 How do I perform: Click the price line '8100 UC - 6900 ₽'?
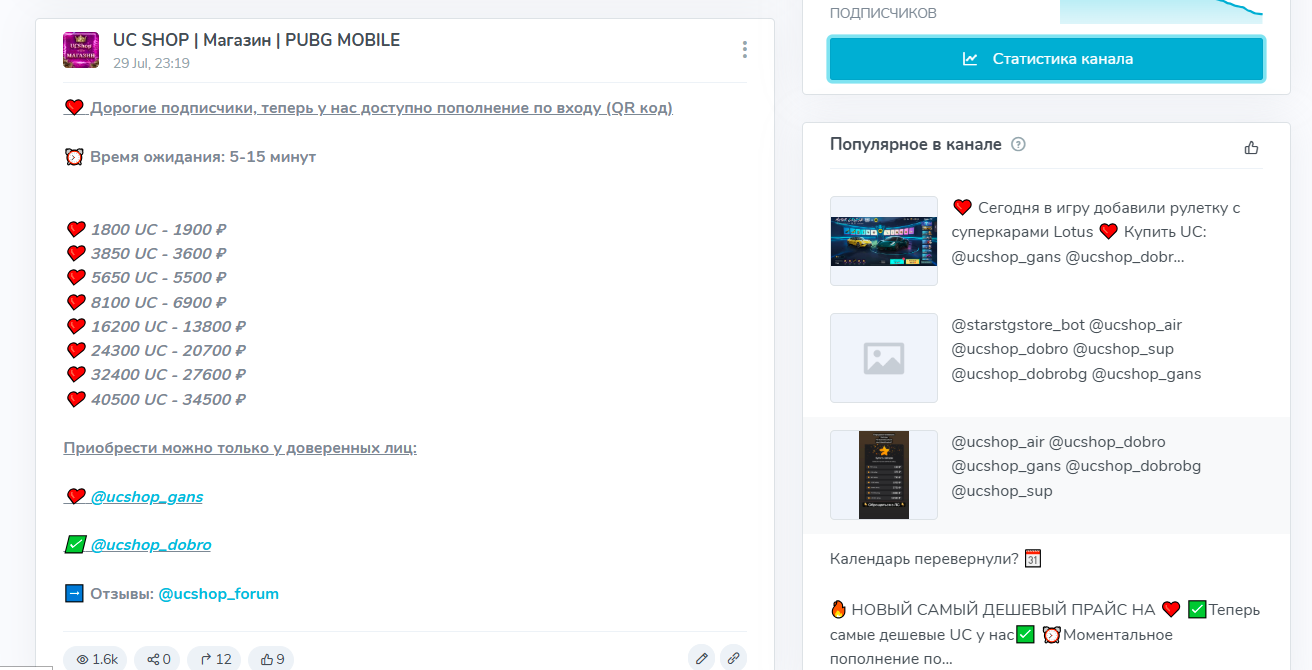pyautogui.click(x=159, y=302)
